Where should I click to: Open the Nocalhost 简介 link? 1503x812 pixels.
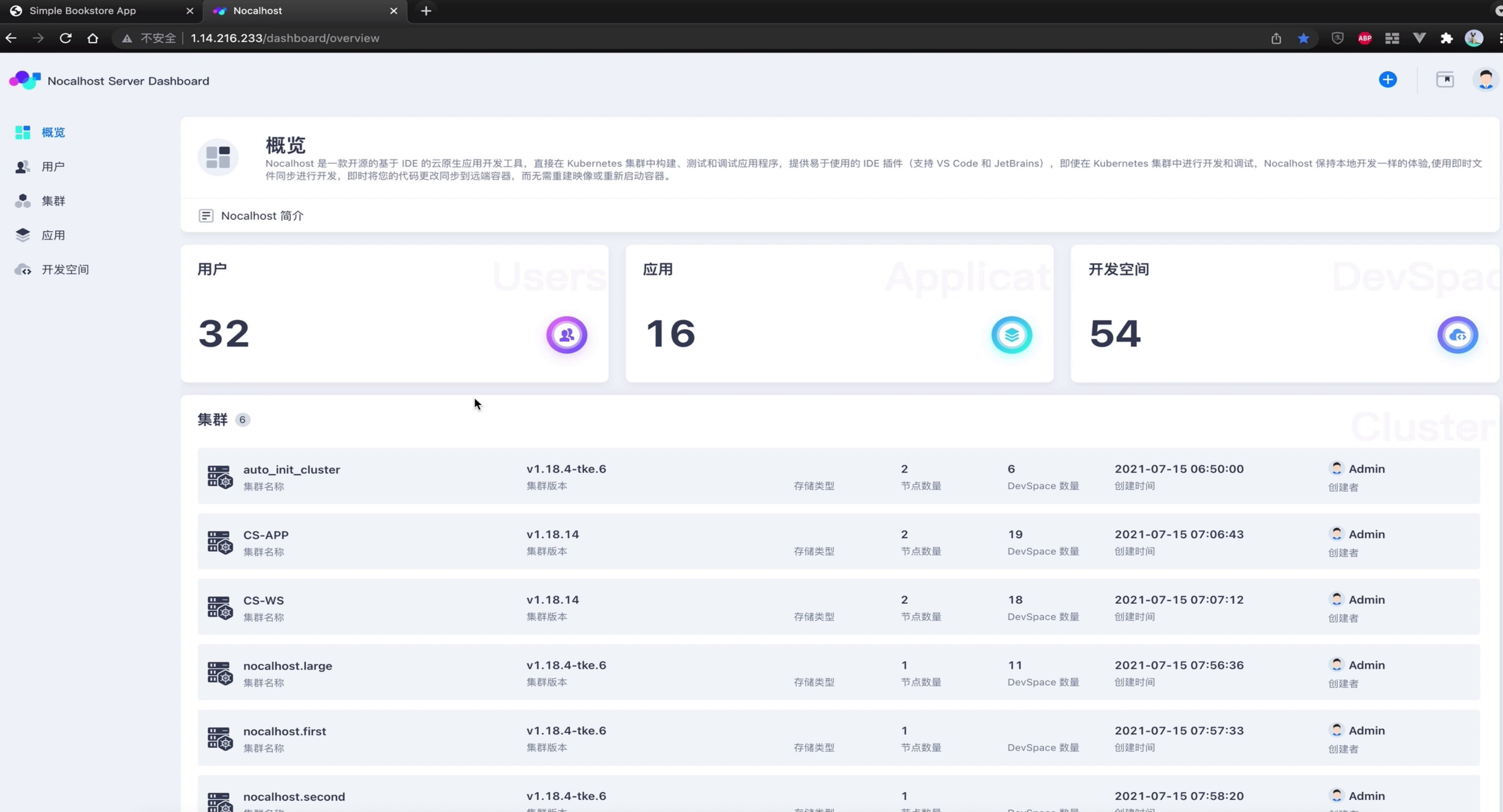coord(261,216)
